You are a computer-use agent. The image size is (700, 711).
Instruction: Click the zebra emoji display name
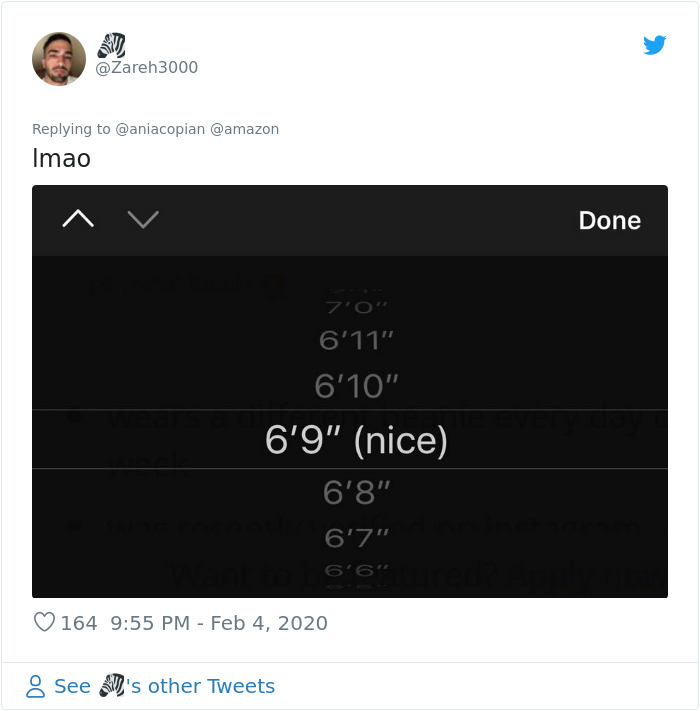click(111, 45)
